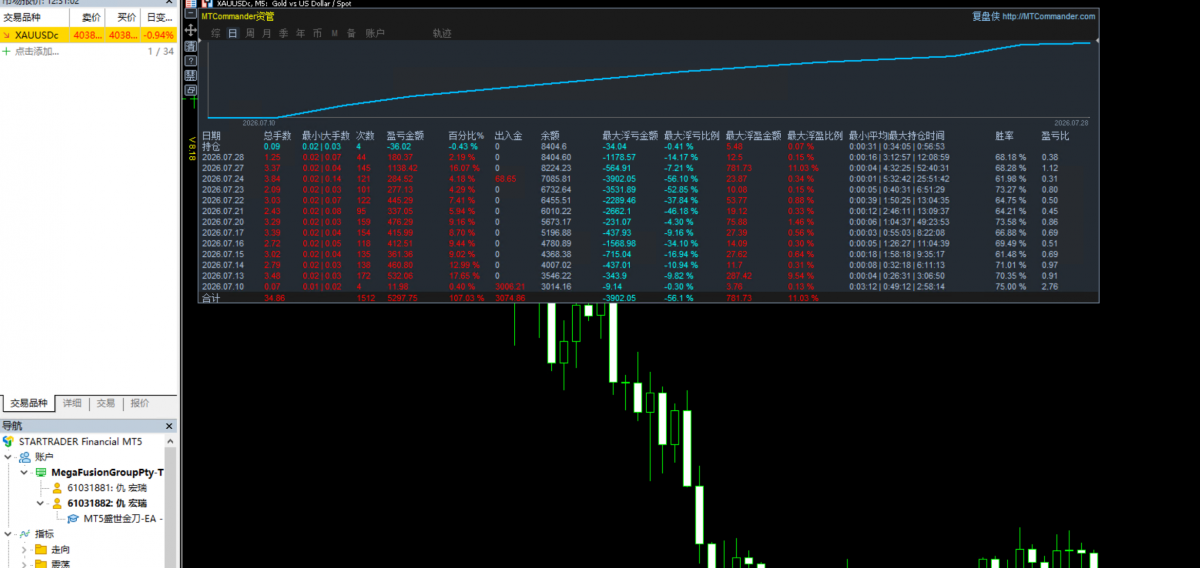Click the green plus icon beside 点击添加
This screenshot has width=1200, height=568.
click(7, 51)
